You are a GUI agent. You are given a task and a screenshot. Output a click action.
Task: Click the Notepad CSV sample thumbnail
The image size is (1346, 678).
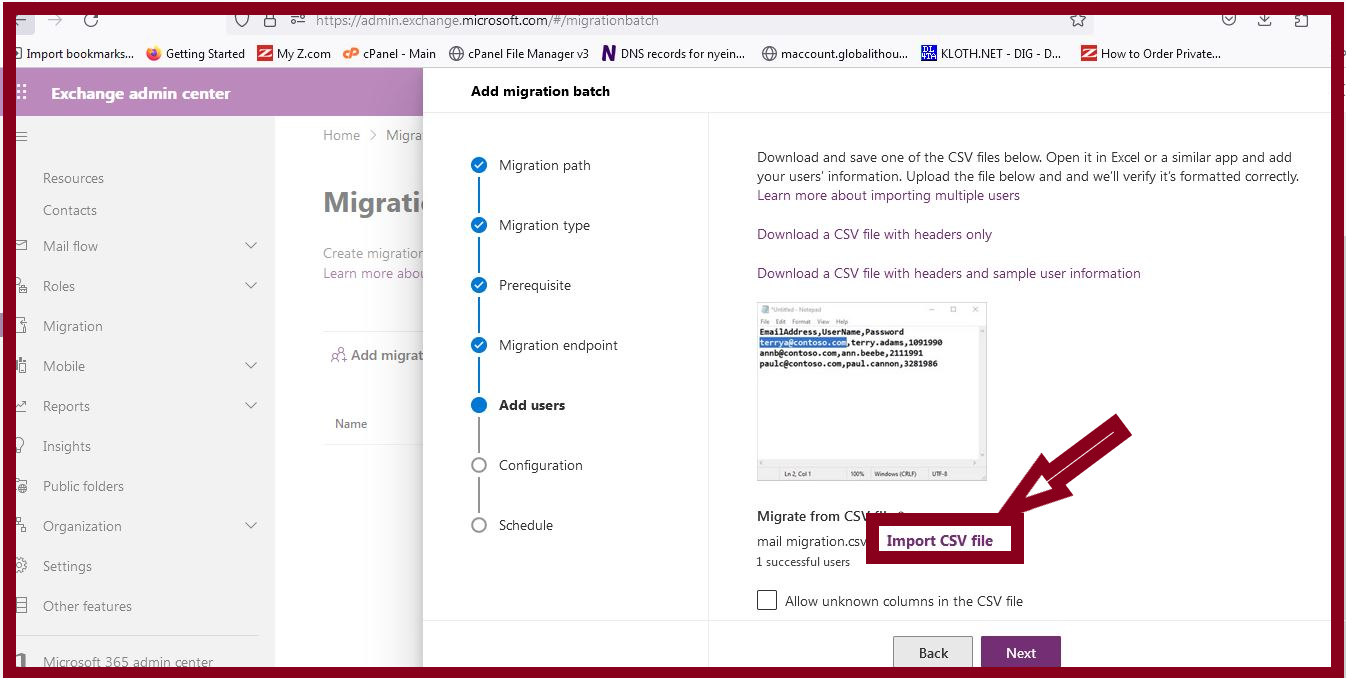[872, 391]
